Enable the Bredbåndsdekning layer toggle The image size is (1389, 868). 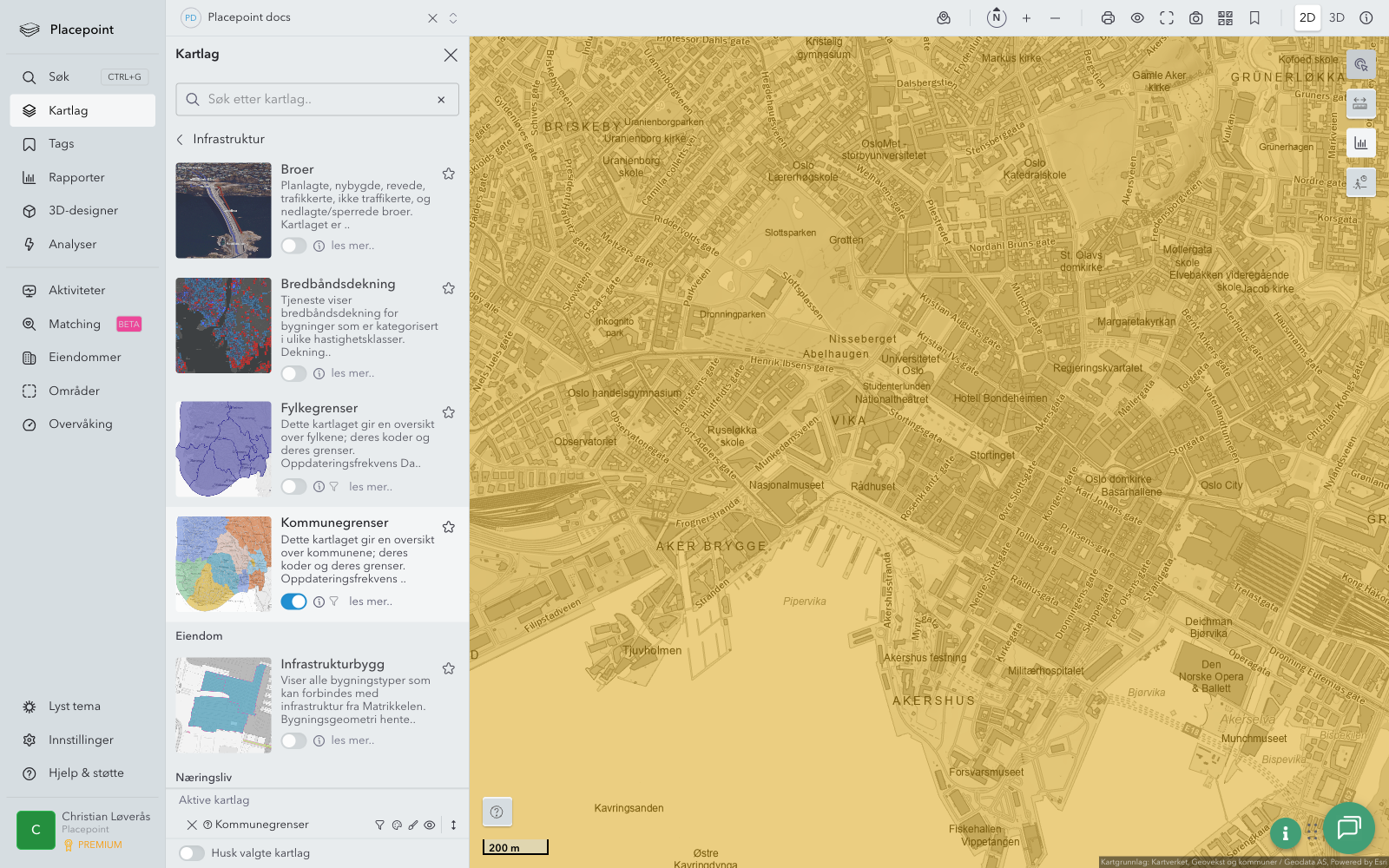293,373
